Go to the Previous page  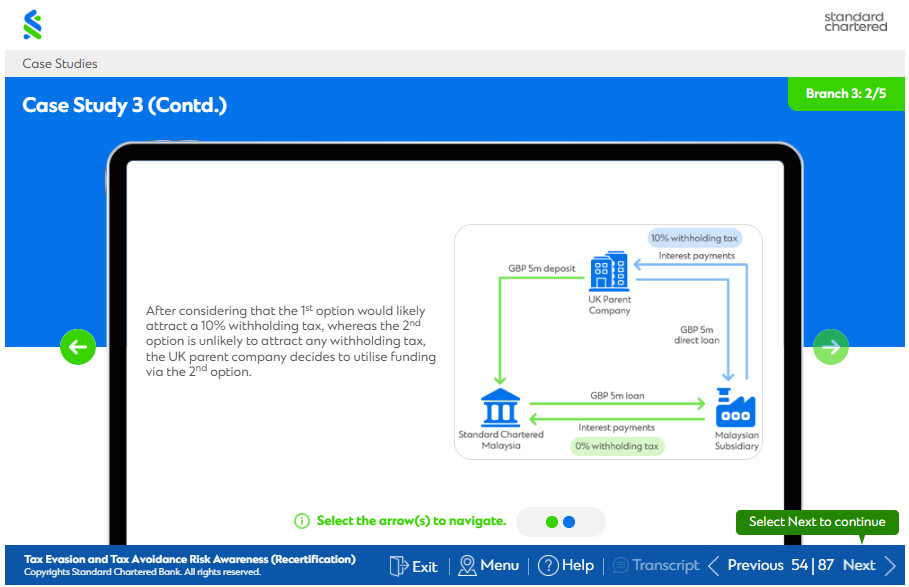pos(746,566)
